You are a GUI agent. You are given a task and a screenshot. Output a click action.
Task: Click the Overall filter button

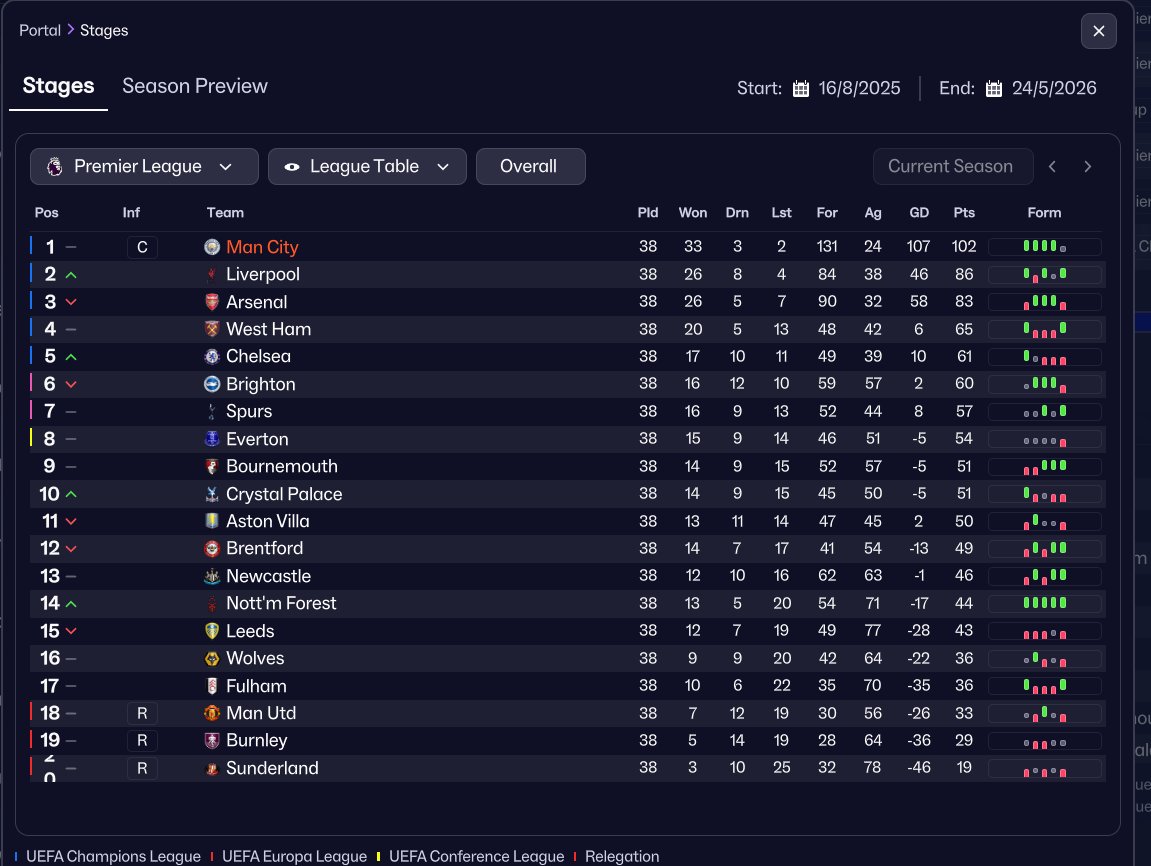[531, 167]
